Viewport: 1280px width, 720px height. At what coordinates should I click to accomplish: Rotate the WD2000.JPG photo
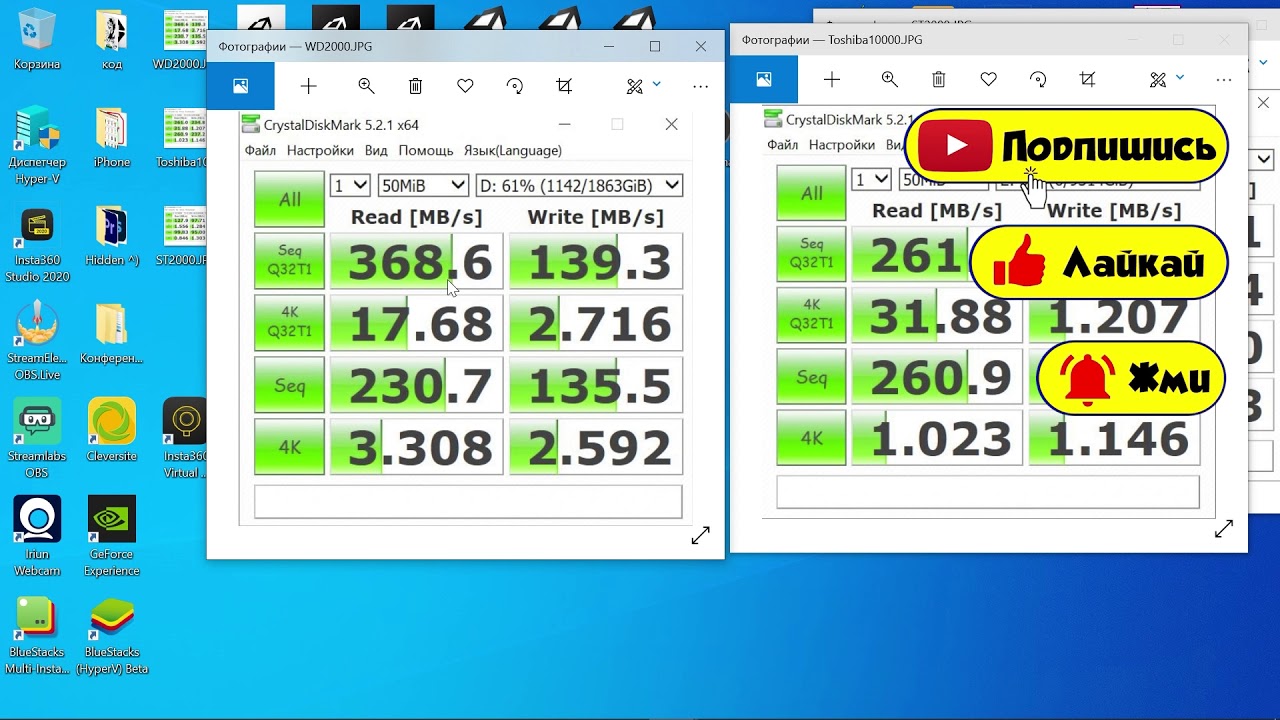coord(515,86)
